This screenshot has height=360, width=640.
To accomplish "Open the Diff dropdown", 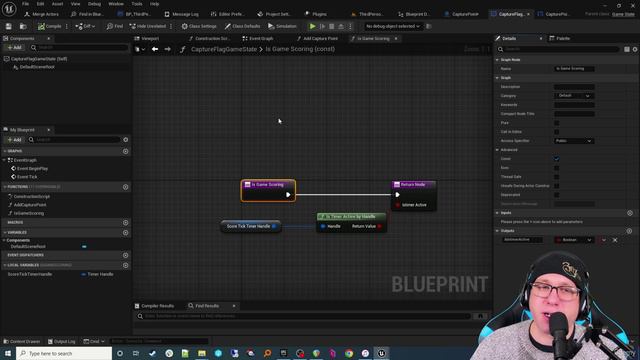I will pos(85,26).
